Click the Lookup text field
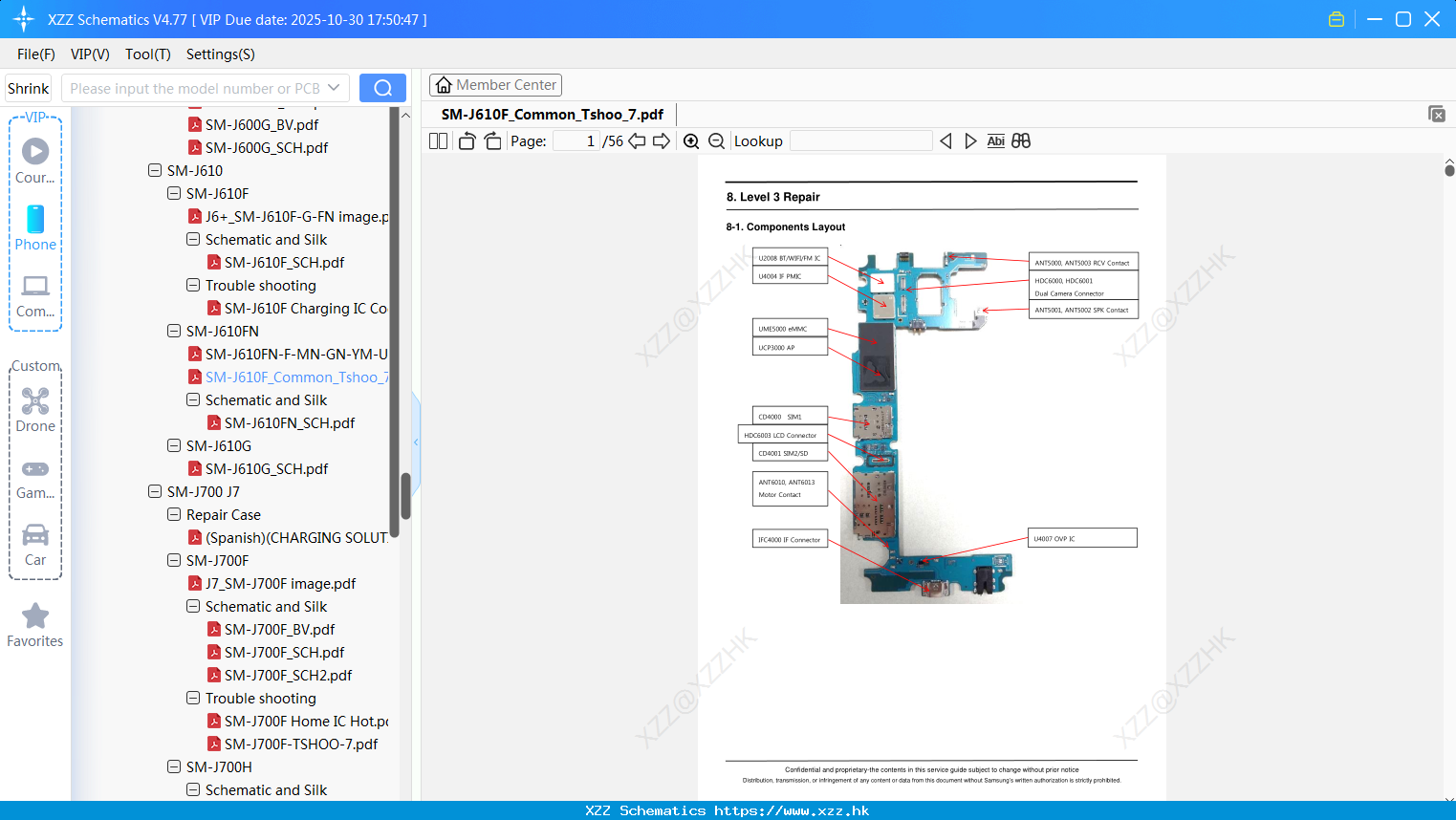 (x=860, y=140)
